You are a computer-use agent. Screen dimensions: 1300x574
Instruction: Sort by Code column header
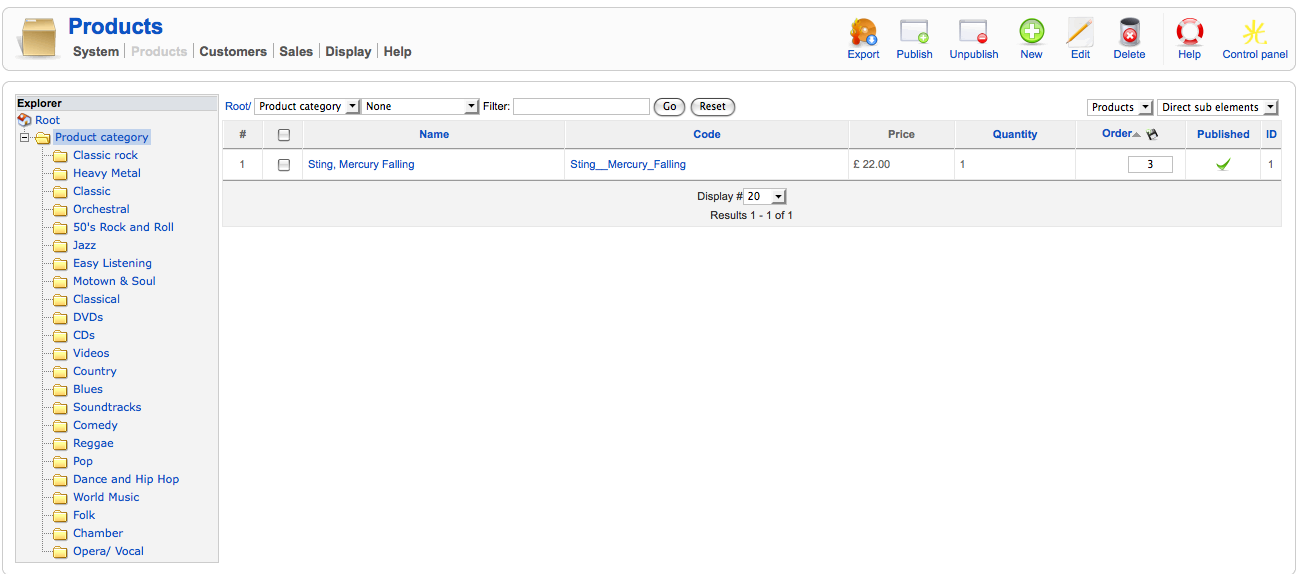pyautogui.click(x=707, y=135)
